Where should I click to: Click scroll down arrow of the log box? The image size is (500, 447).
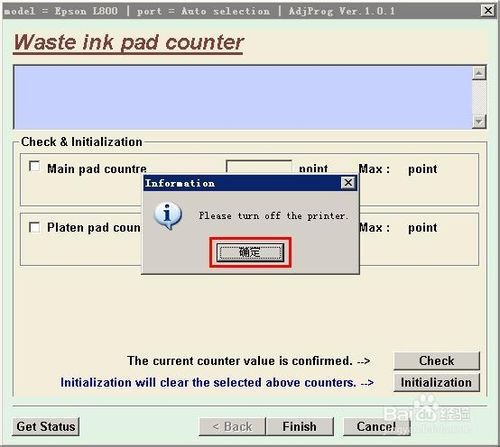click(x=479, y=121)
